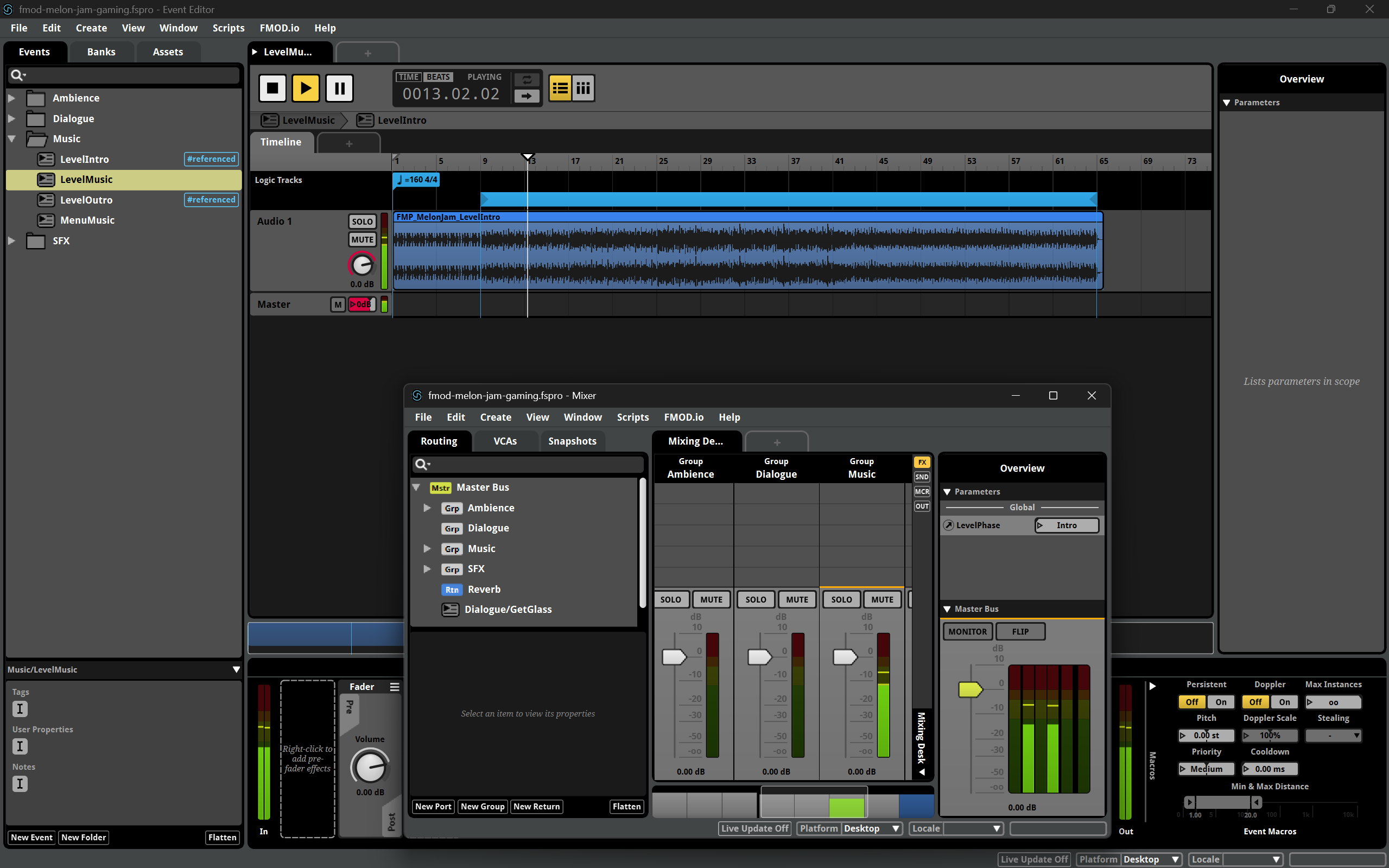1389x868 pixels.
Task: Expand the SFX group under Master Bus
Action: click(427, 569)
